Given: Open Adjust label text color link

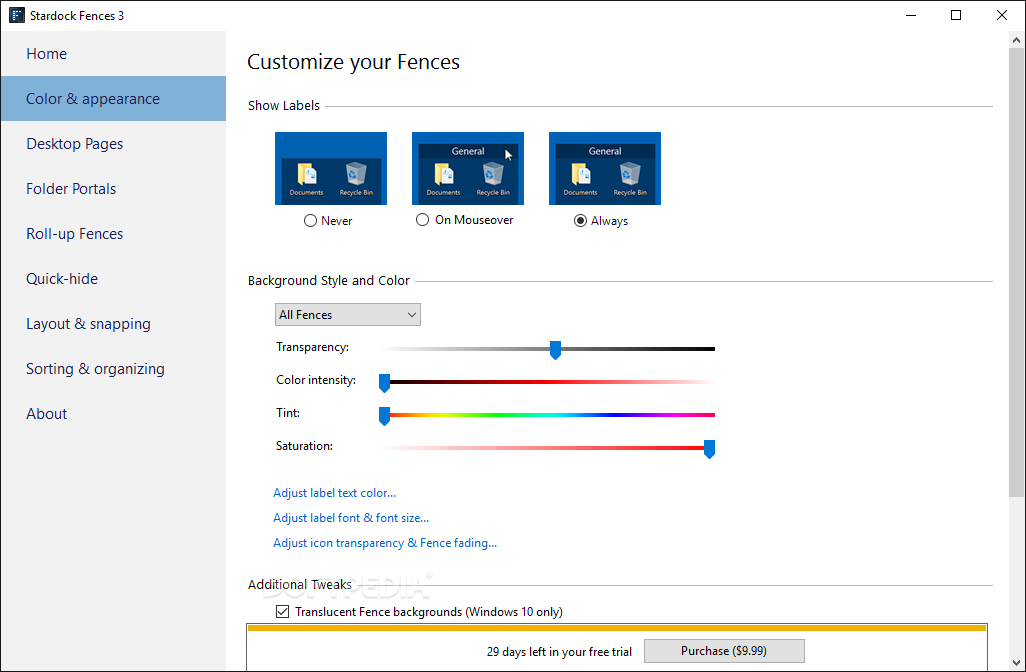Looking at the screenshot, I should [x=334, y=493].
